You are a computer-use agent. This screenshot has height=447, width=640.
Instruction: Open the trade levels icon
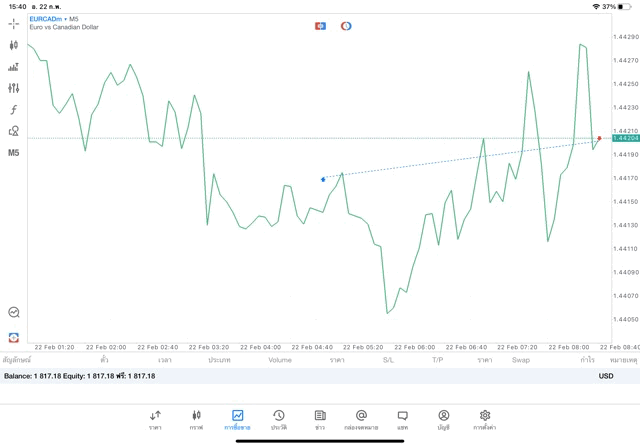tap(14, 67)
